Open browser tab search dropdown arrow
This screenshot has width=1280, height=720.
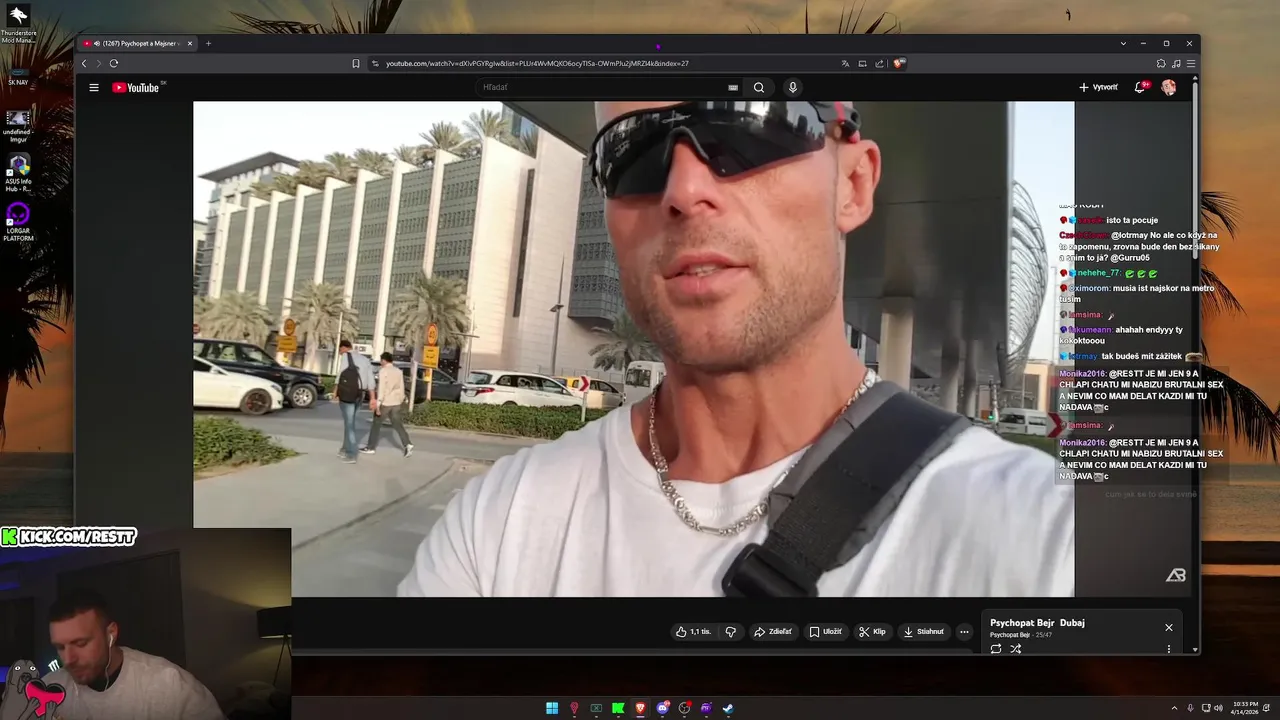(1123, 44)
